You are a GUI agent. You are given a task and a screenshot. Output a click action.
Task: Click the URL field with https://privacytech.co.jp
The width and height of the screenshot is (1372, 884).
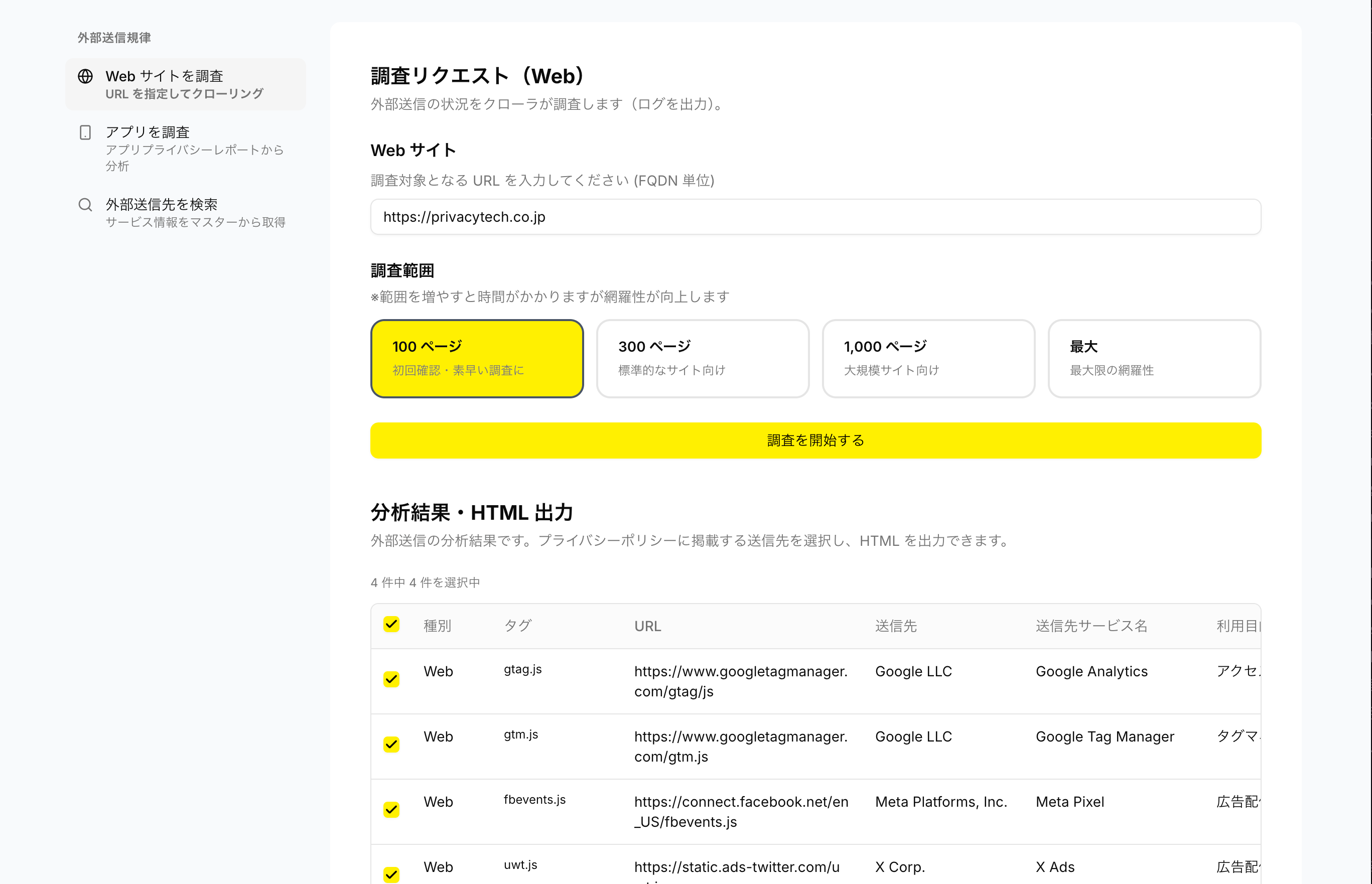(815, 217)
